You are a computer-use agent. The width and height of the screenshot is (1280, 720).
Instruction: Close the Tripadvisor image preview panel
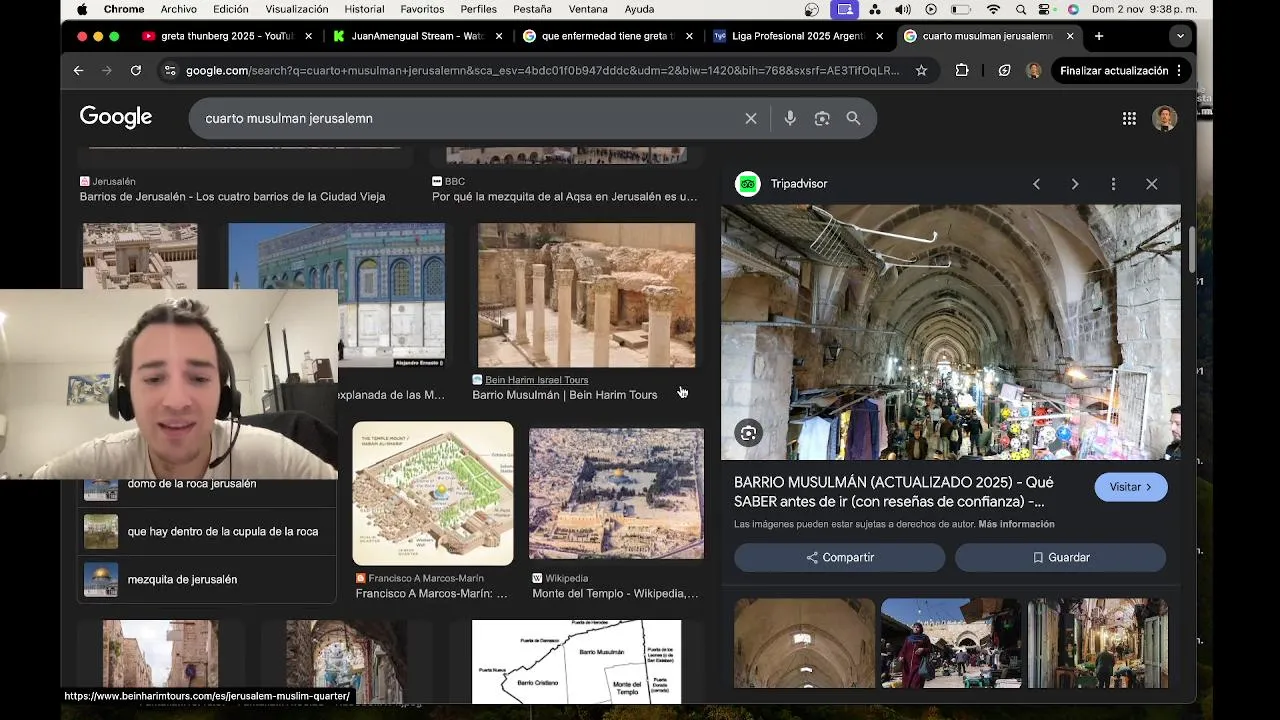[x=1152, y=184]
